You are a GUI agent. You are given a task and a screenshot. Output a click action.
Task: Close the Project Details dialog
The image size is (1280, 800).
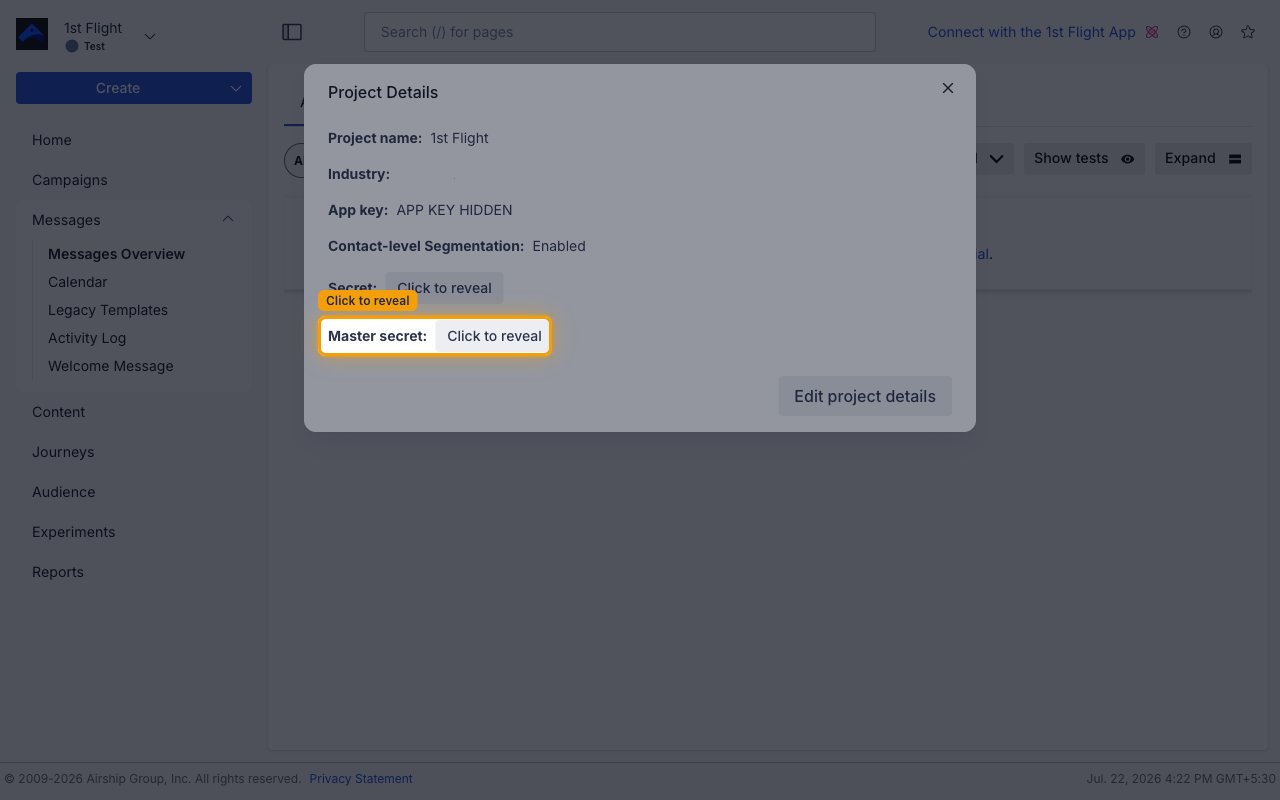[x=948, y=88]
